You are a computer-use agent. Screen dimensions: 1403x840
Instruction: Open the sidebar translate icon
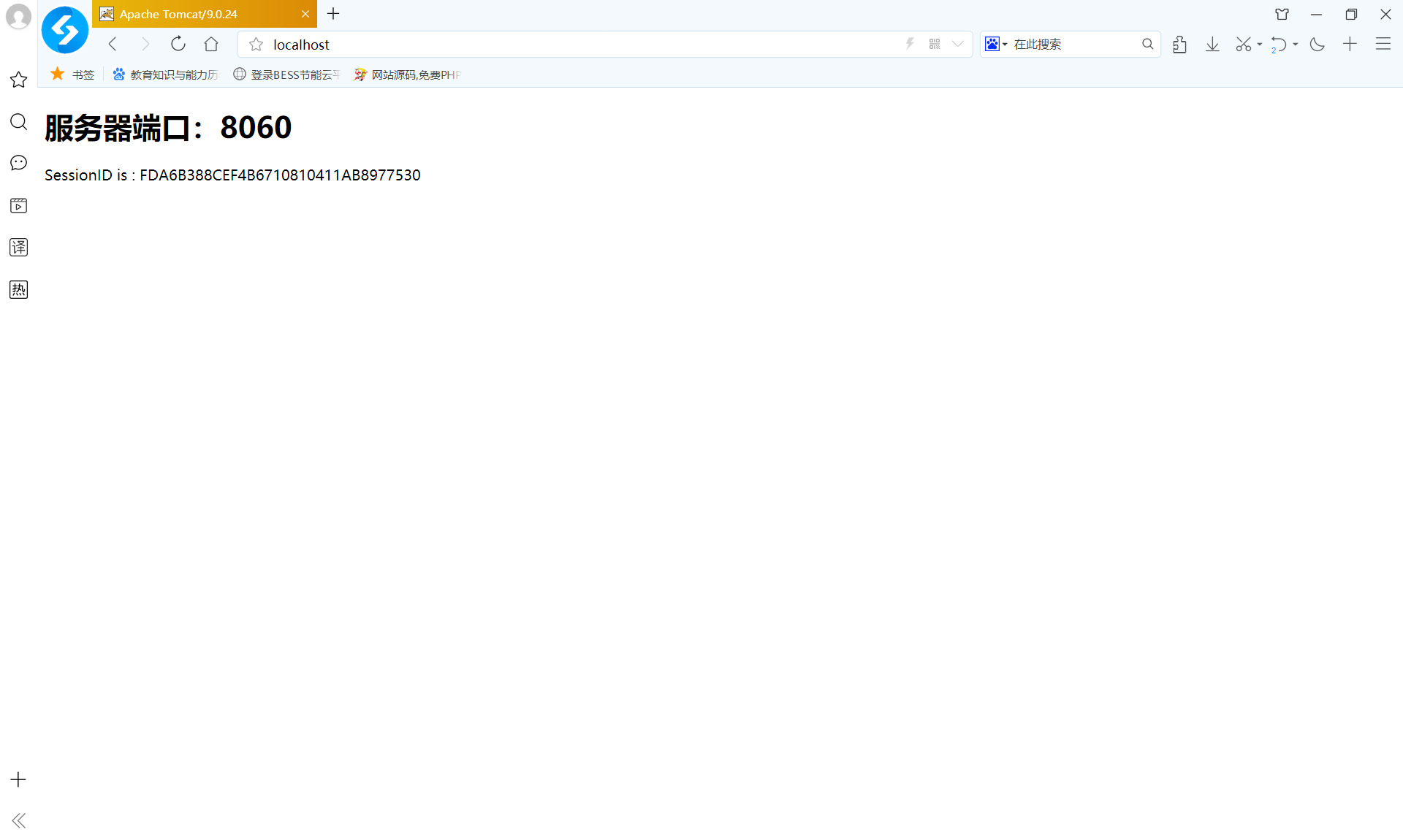18,248
